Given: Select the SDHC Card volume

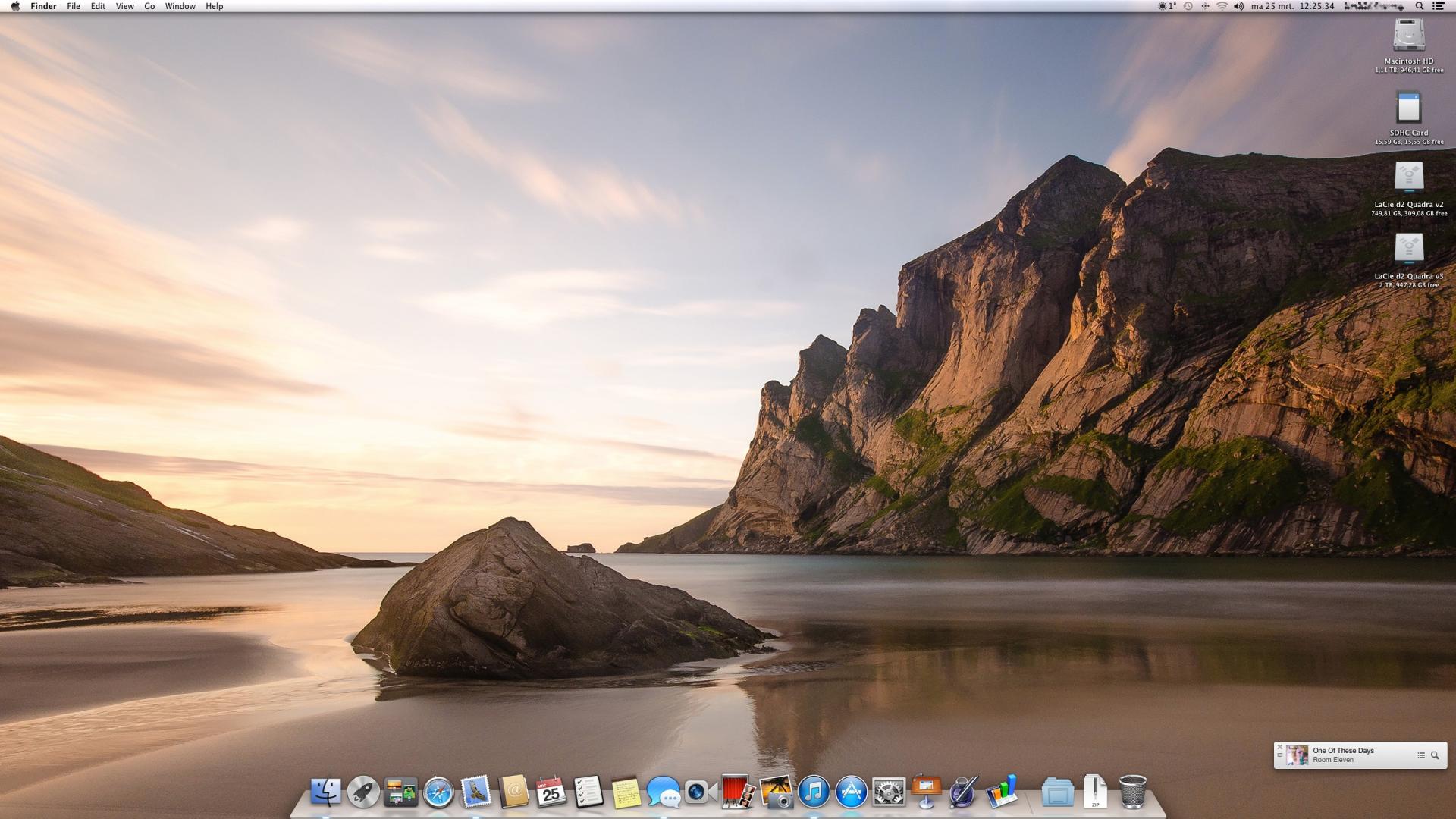Looking at the screenshot, I should (x=1408, y=108).
